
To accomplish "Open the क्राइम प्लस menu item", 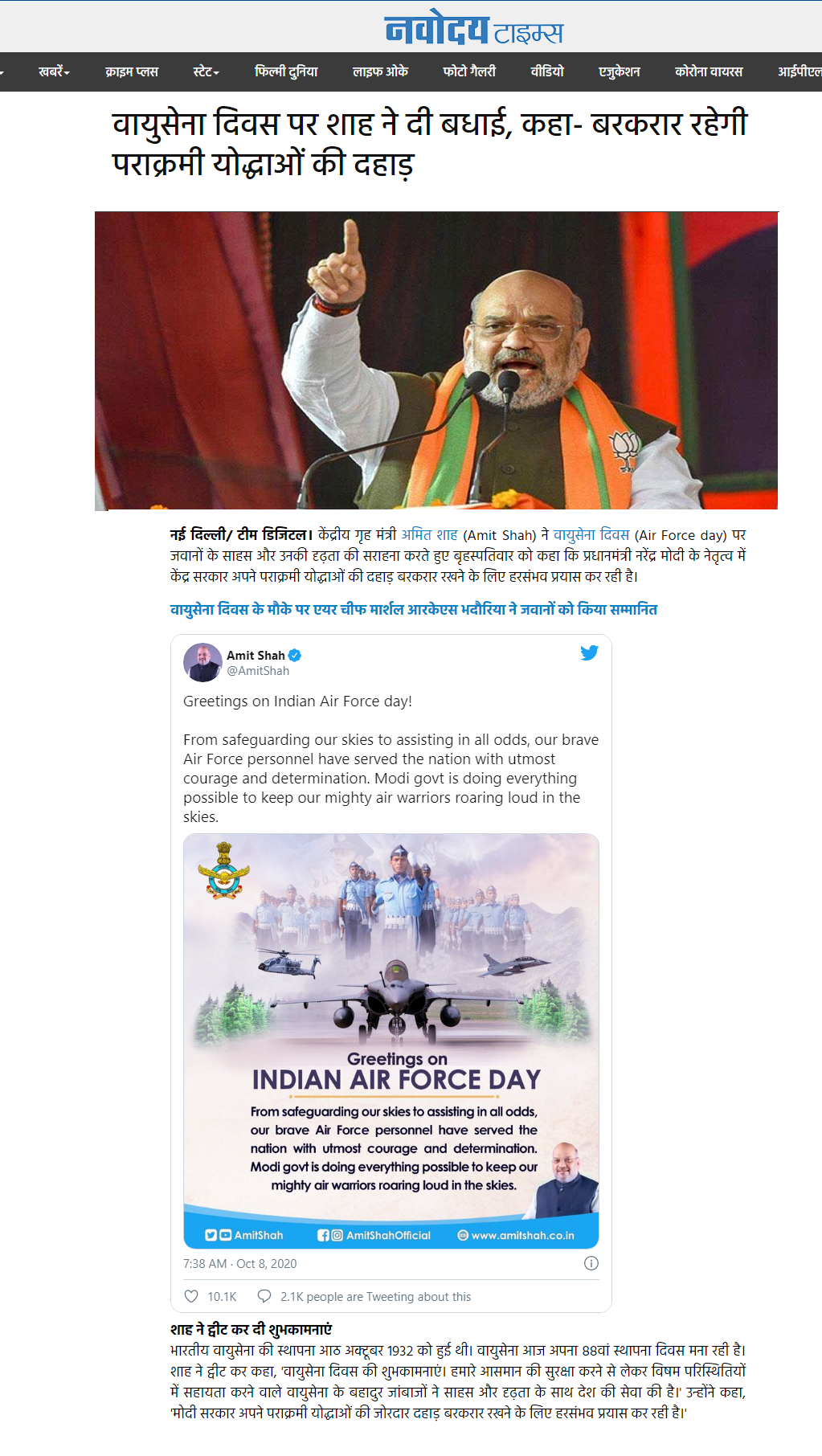I will pos(132,72).
